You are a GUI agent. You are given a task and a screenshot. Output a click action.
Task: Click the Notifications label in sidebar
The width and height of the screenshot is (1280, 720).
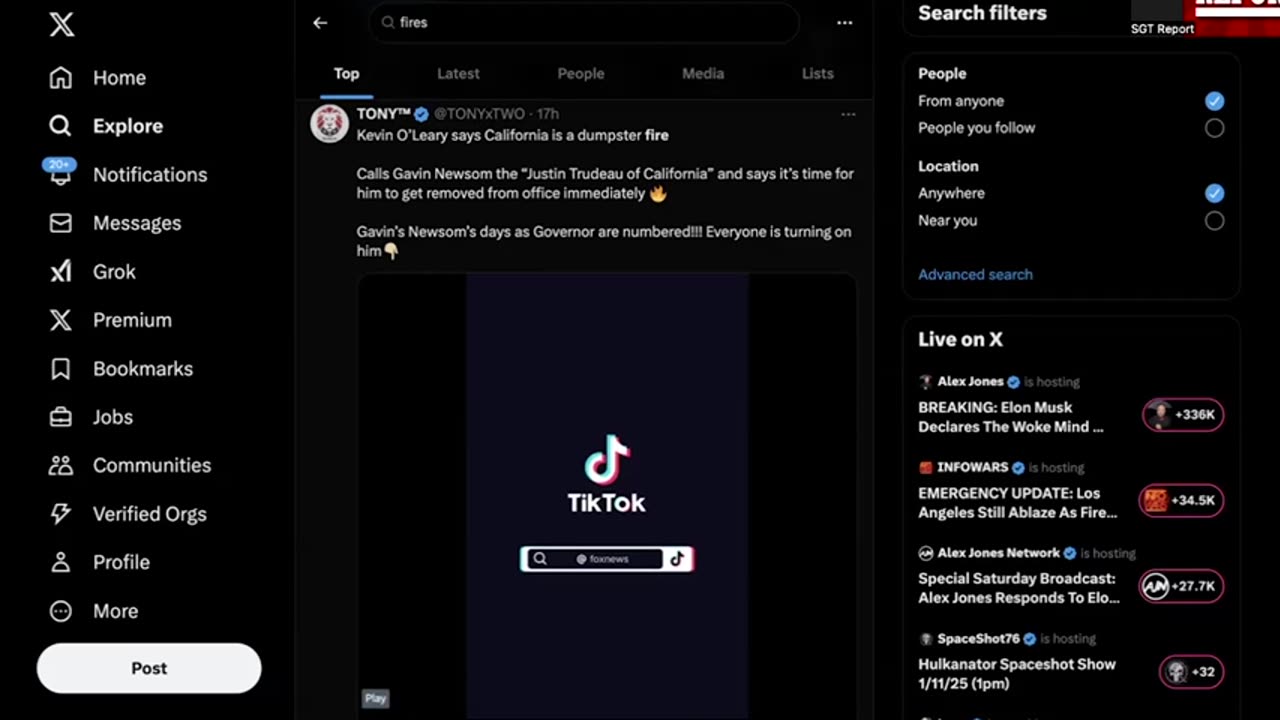click(x=150, y=175)
